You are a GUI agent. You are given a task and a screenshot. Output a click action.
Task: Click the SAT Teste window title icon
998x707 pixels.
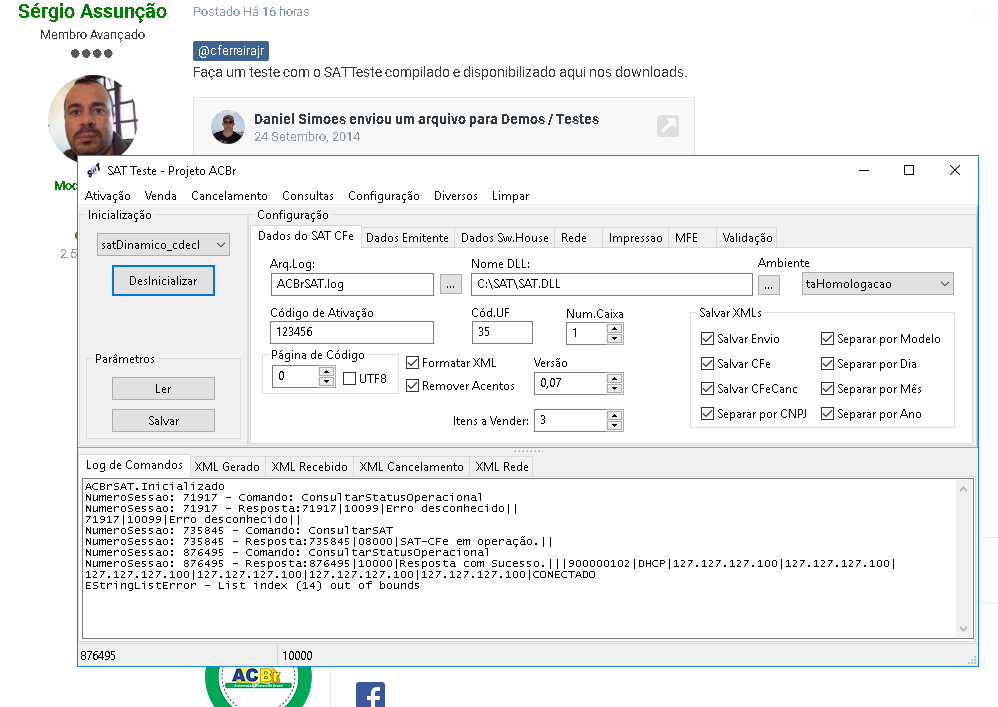[94, 171]
